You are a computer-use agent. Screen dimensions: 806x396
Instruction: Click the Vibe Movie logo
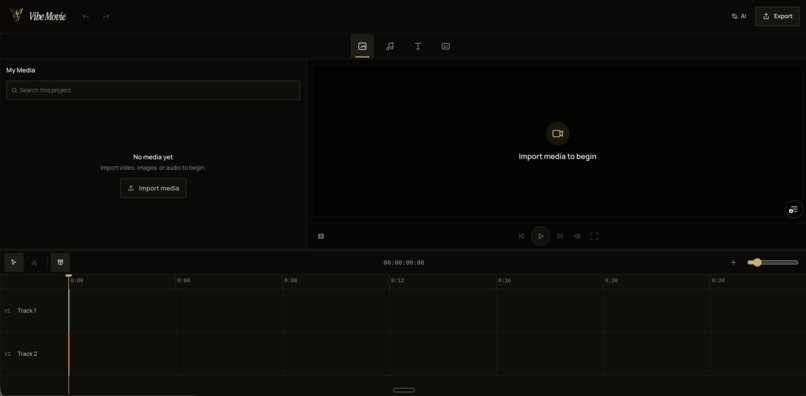(x=38, y=16)
